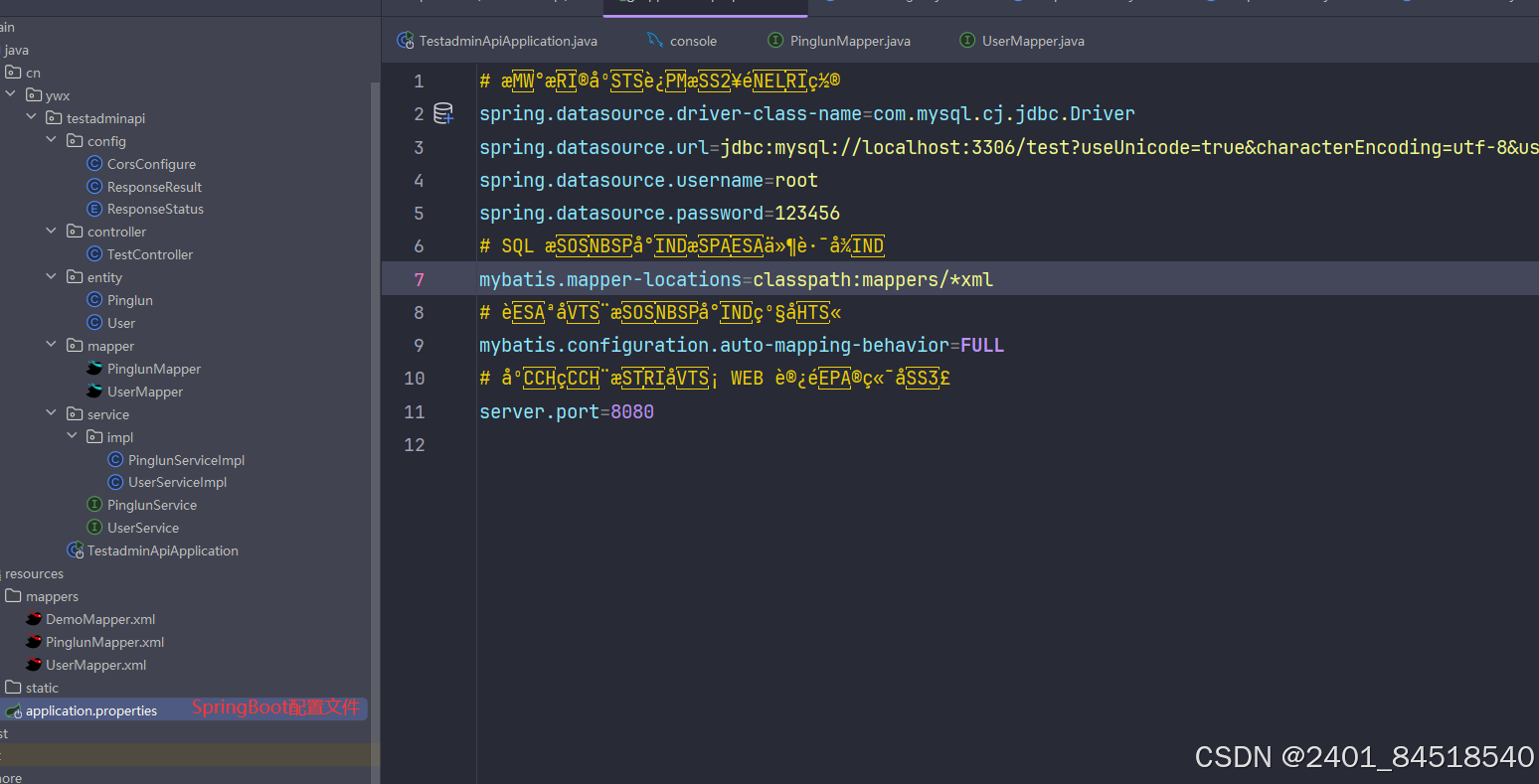Open the ResponseStatus enum
This screenshot has height=784, width=1539.
click(x=155, y=209)
